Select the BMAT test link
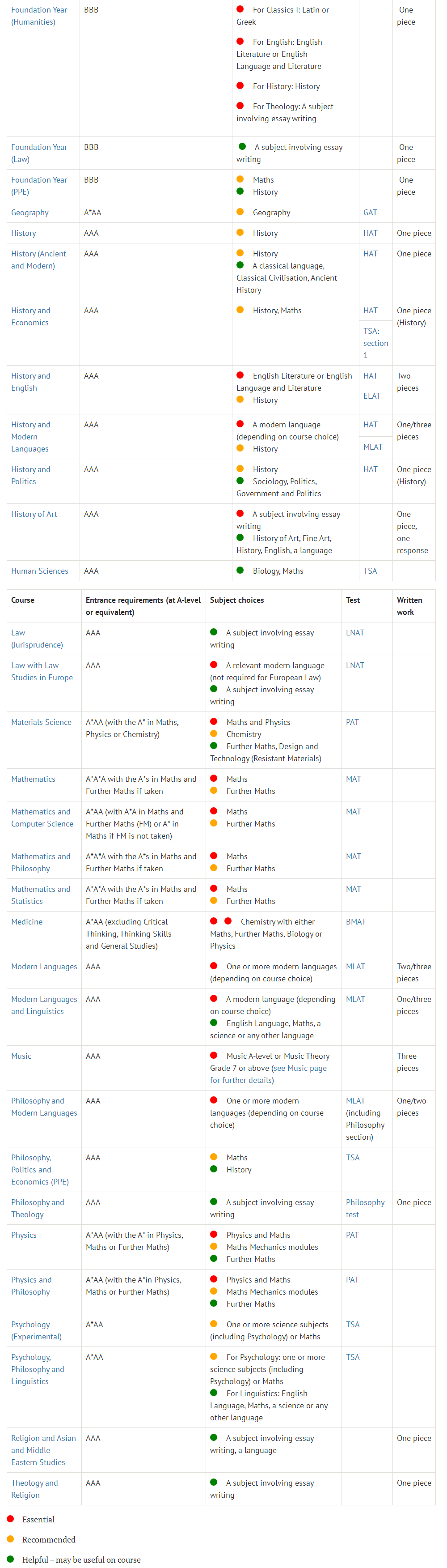The width and height of the screenshot is (447, 1568). tap(356, 921)
